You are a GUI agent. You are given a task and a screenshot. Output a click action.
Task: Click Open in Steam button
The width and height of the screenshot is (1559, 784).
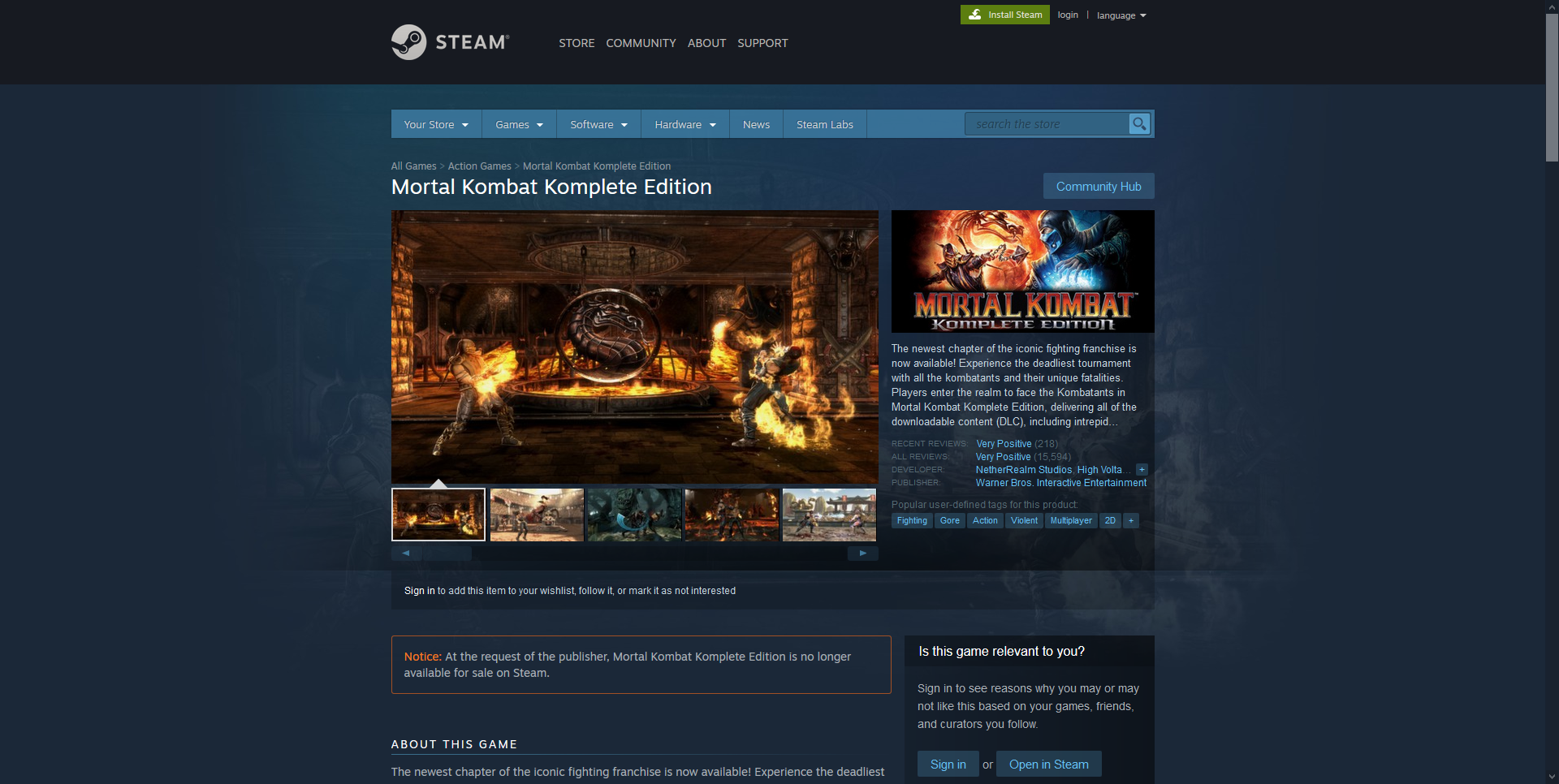1048,765
